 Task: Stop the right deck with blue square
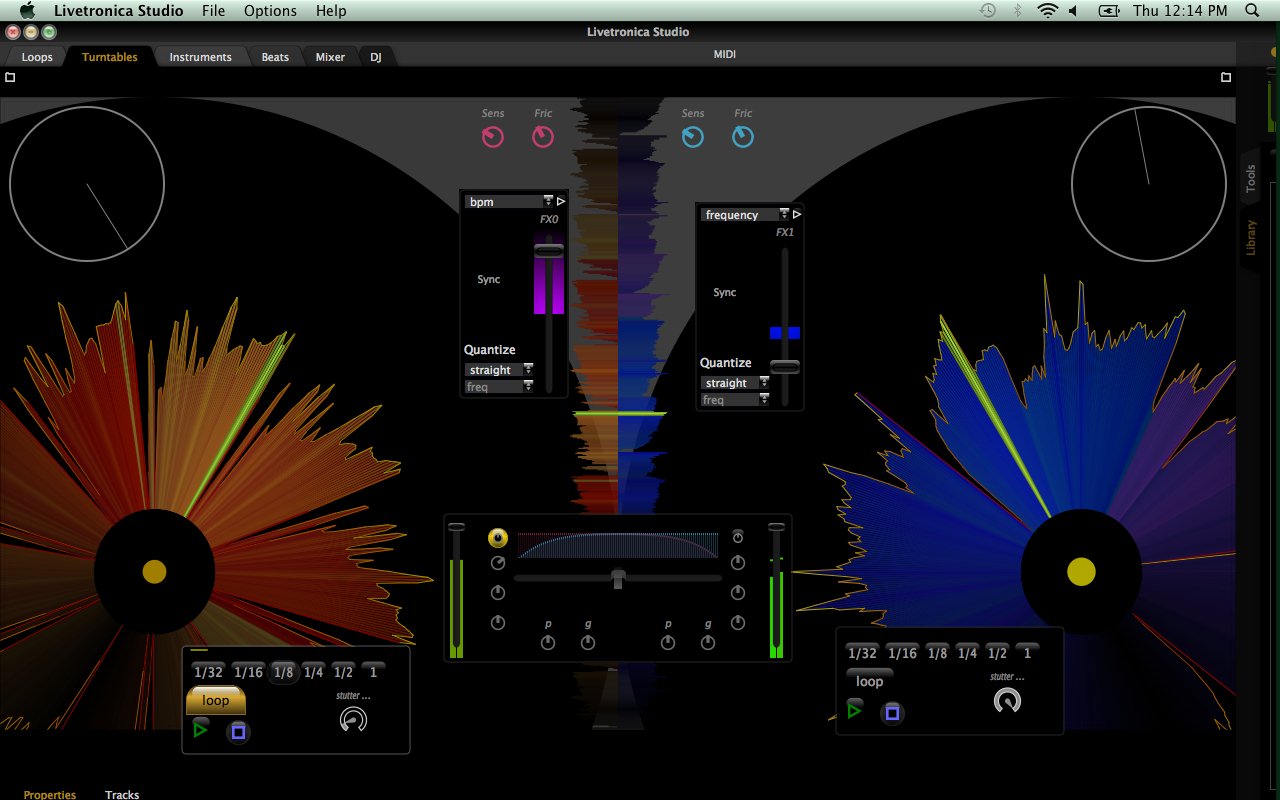pos(893,712)
